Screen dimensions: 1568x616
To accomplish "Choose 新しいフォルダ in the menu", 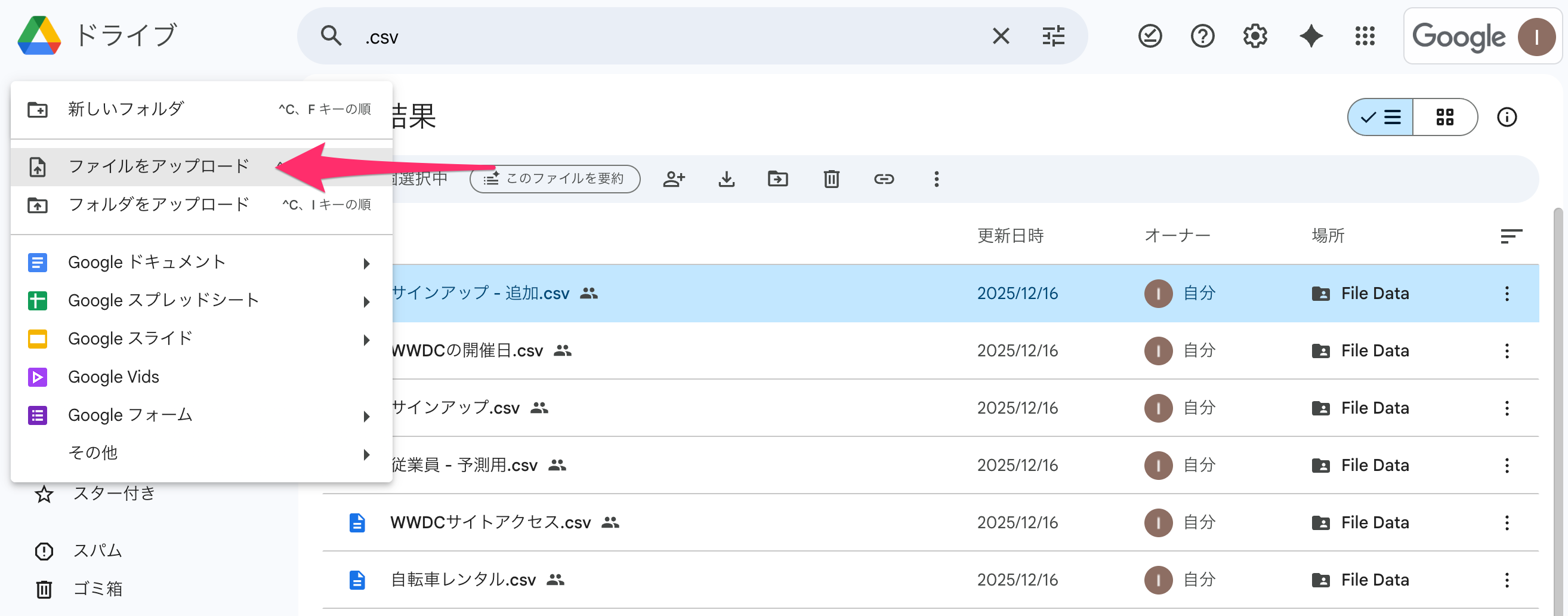I will [126, 110].
